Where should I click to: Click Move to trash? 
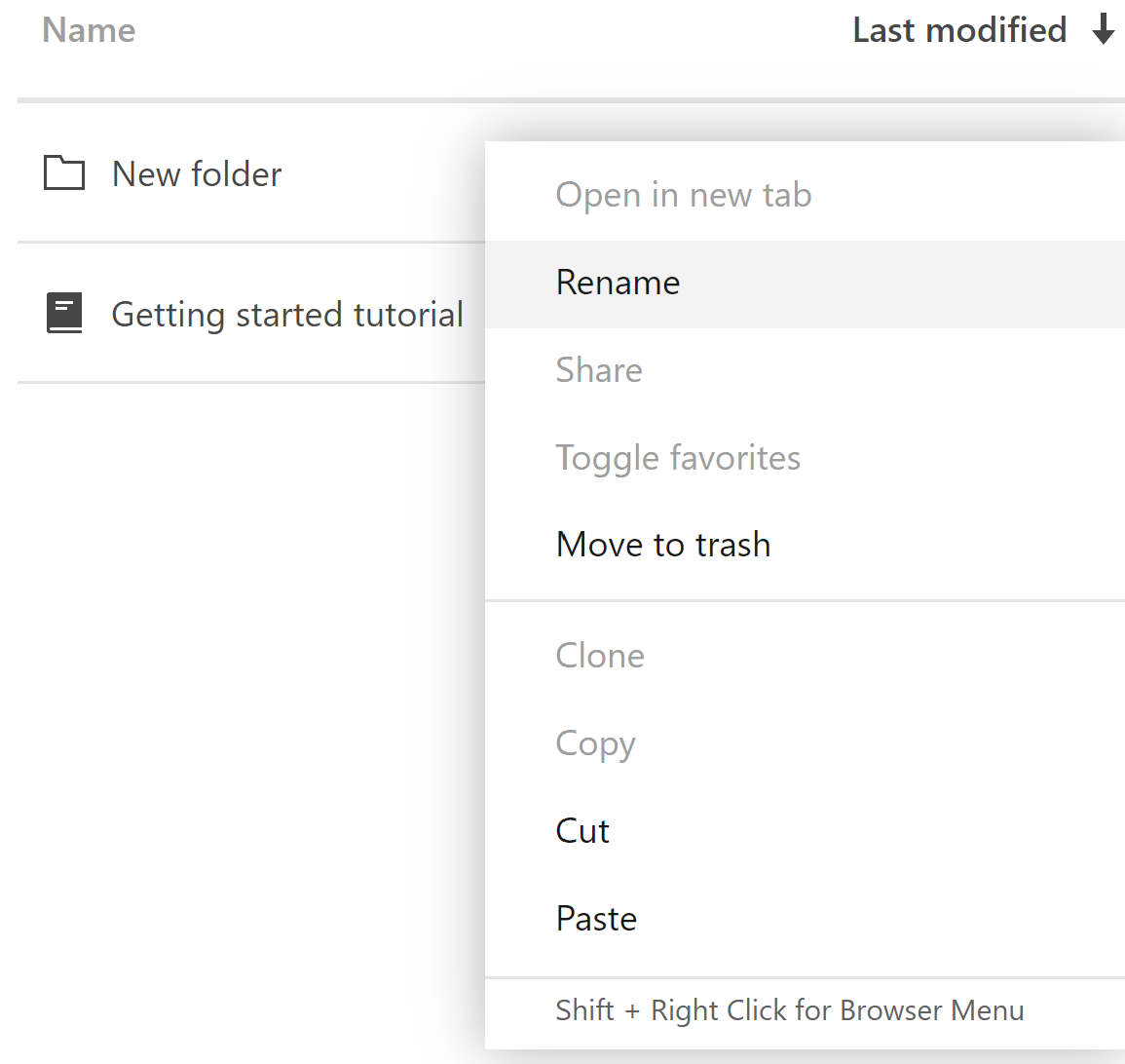click(662, 545)
